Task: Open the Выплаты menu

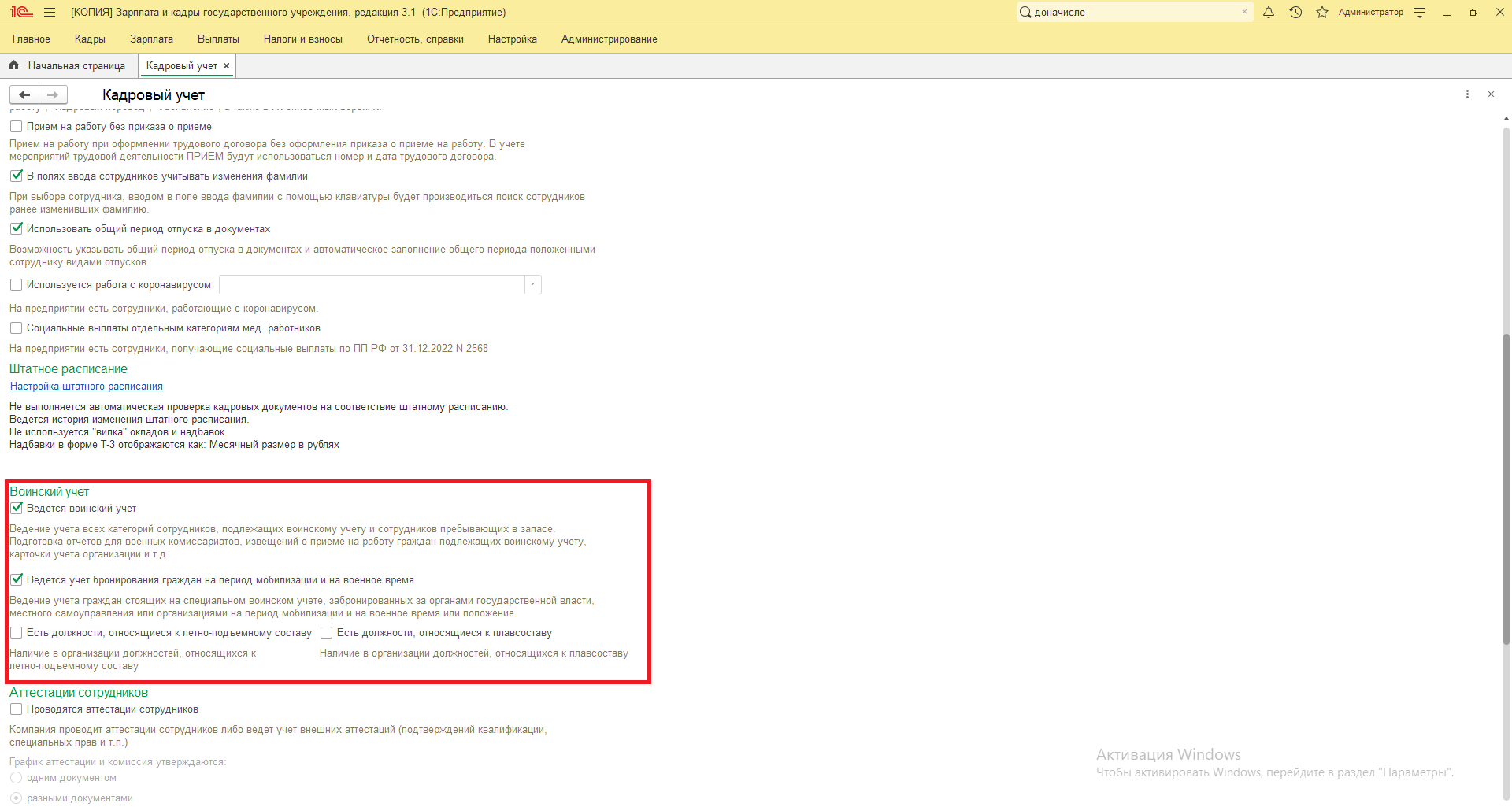Action: point(218,39)
